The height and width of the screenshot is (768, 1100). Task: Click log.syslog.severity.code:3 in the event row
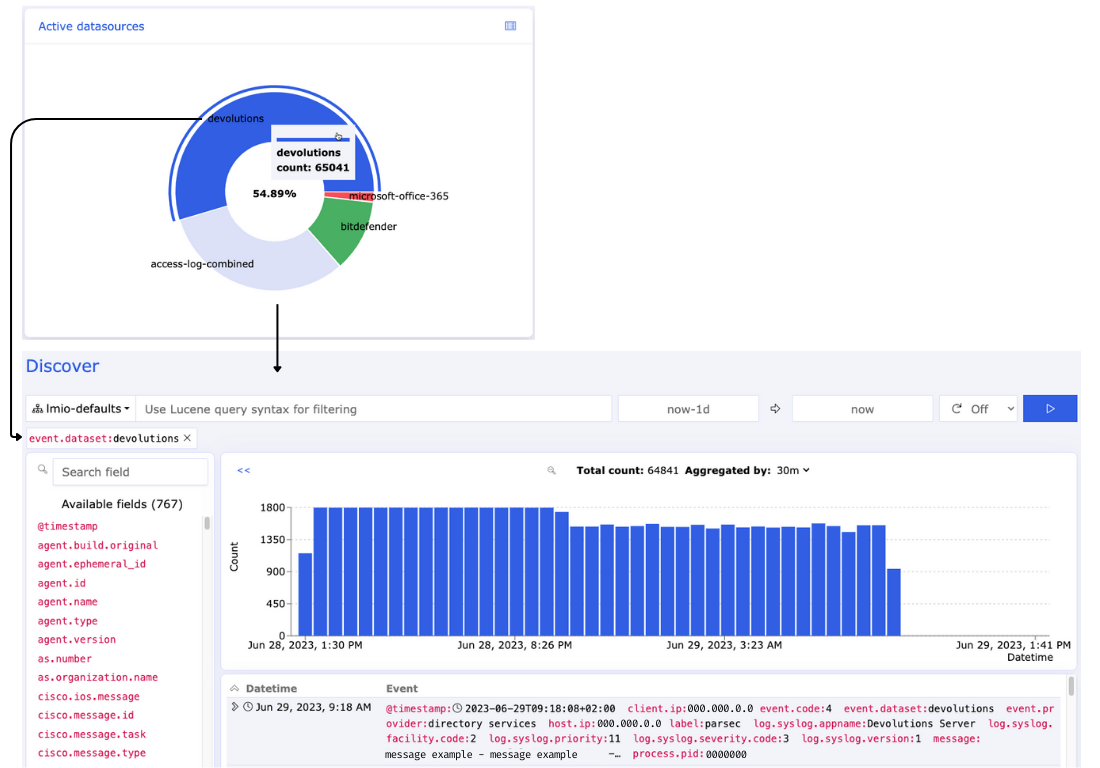click(x=711, y=739)
